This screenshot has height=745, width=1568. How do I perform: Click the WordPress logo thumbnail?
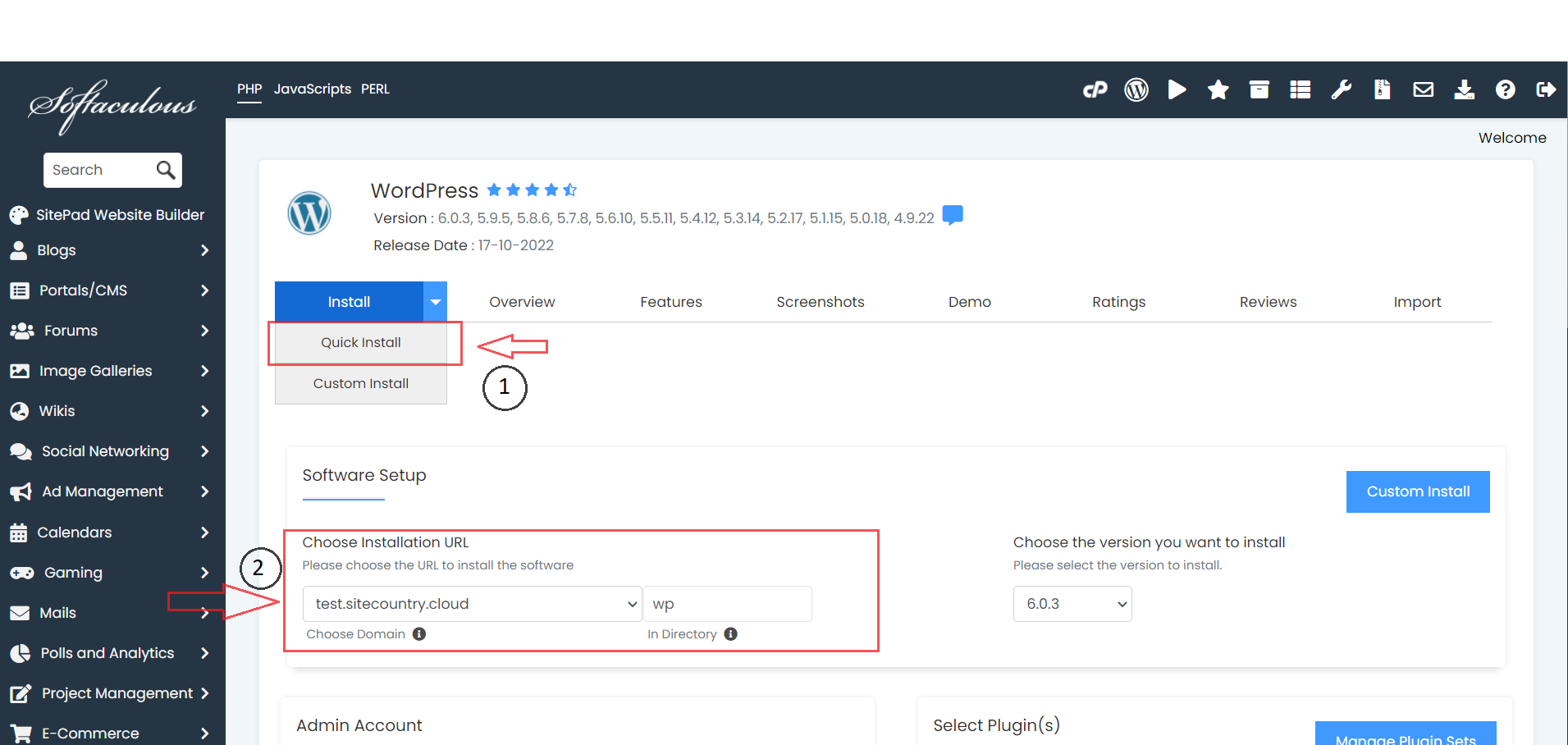pyautogui.click(x=309, y=213)
